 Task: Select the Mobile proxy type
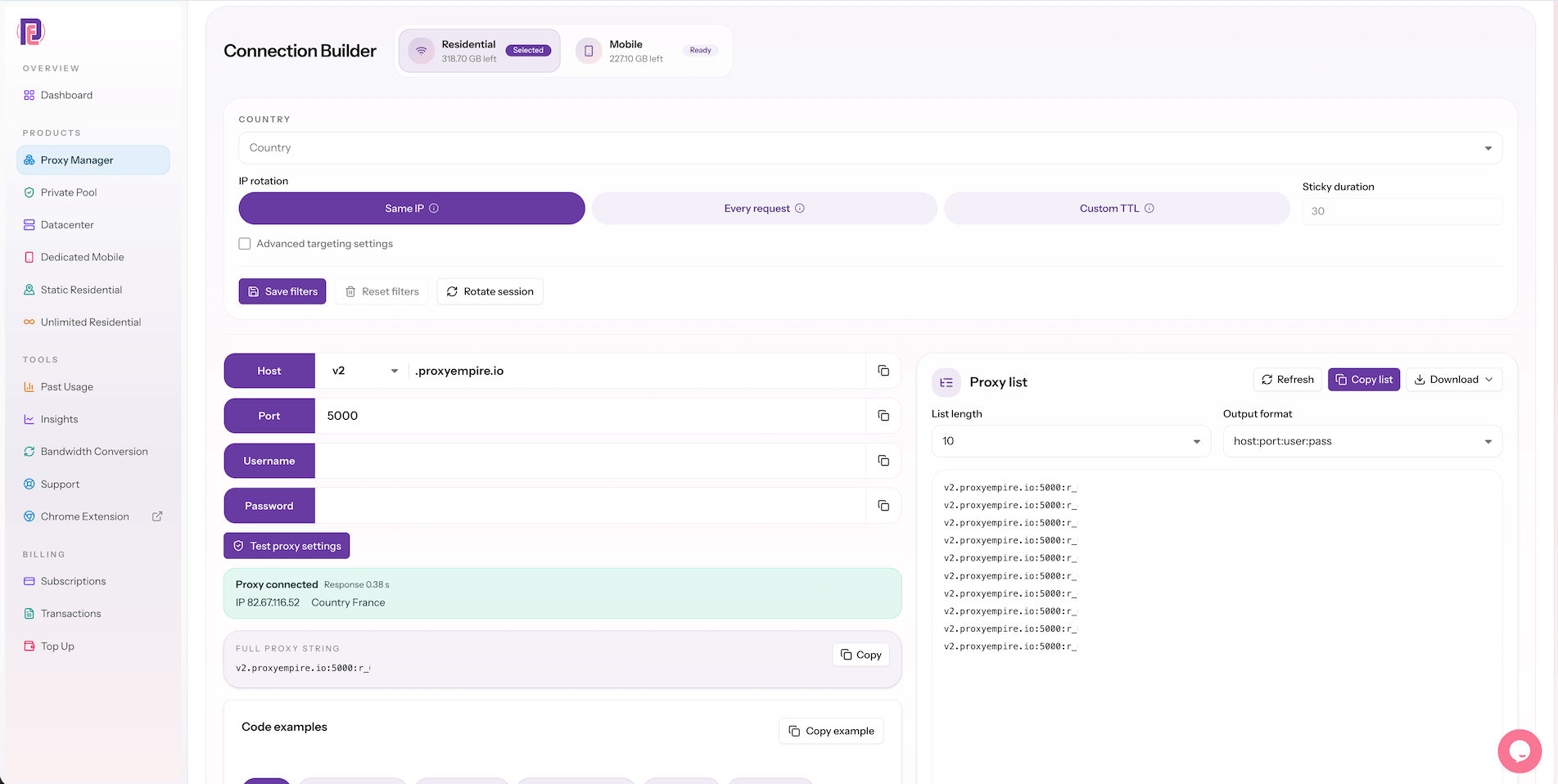(x=647, y=51)
